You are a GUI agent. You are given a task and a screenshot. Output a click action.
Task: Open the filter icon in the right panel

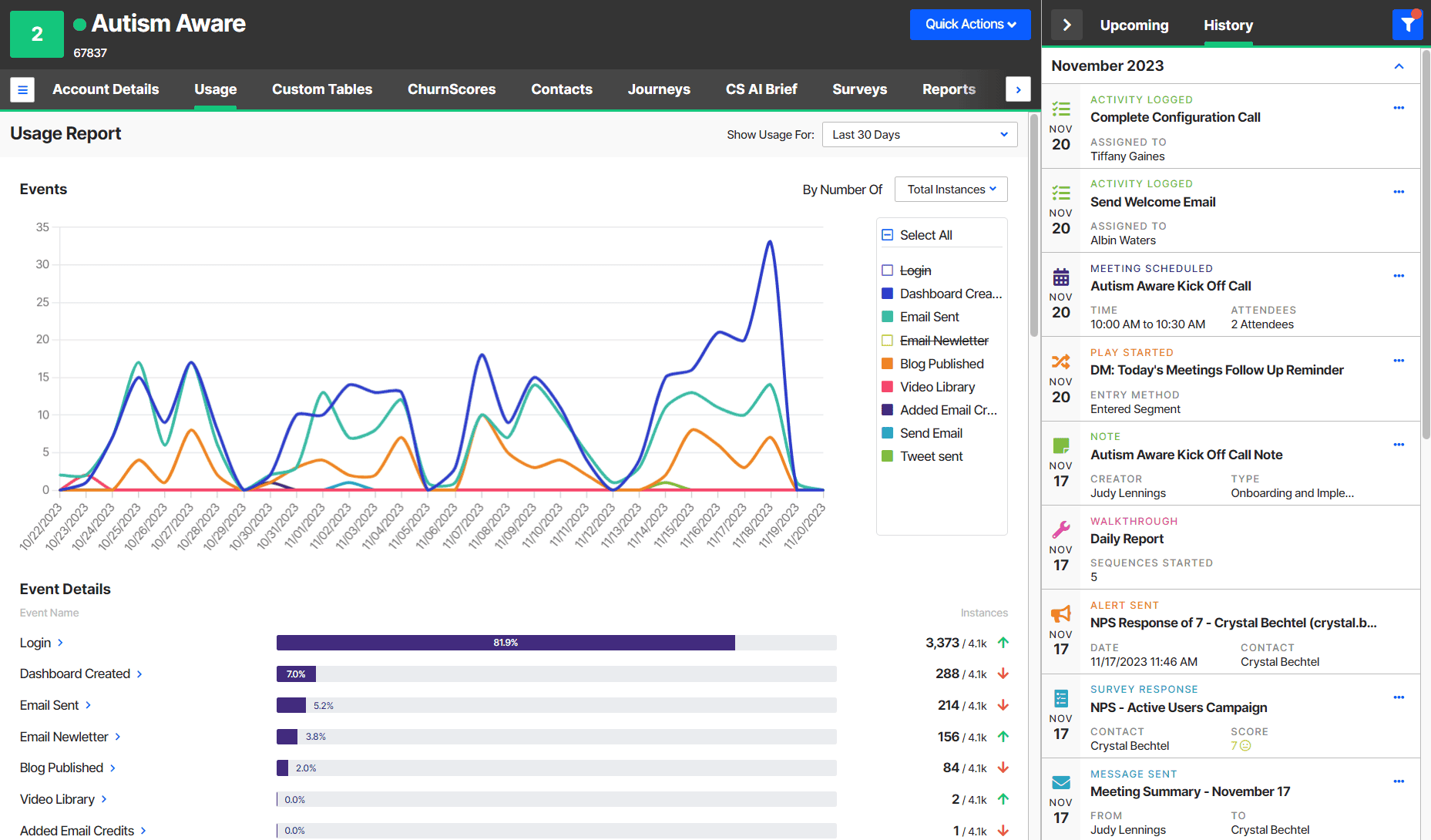click(x=1409, y=24)
